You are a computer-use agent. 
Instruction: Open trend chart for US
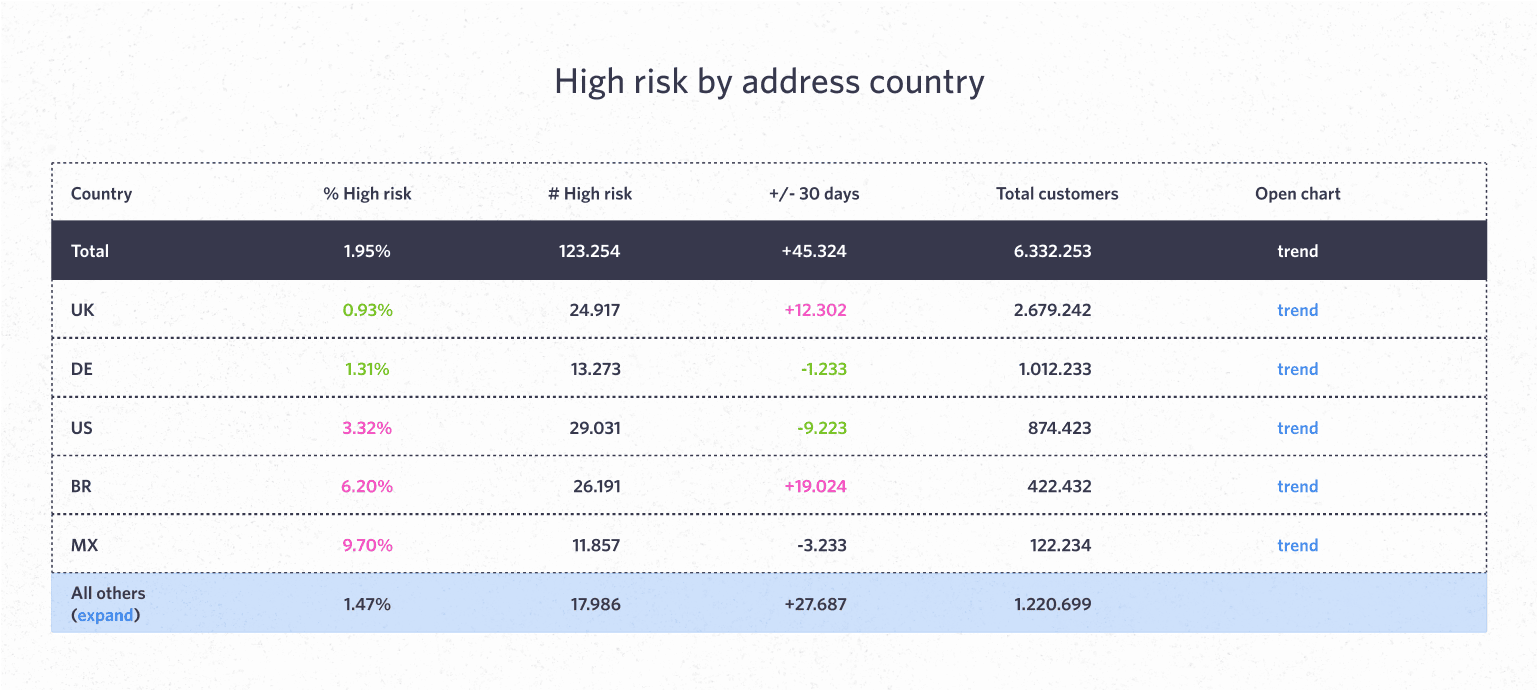[1297, 428]
